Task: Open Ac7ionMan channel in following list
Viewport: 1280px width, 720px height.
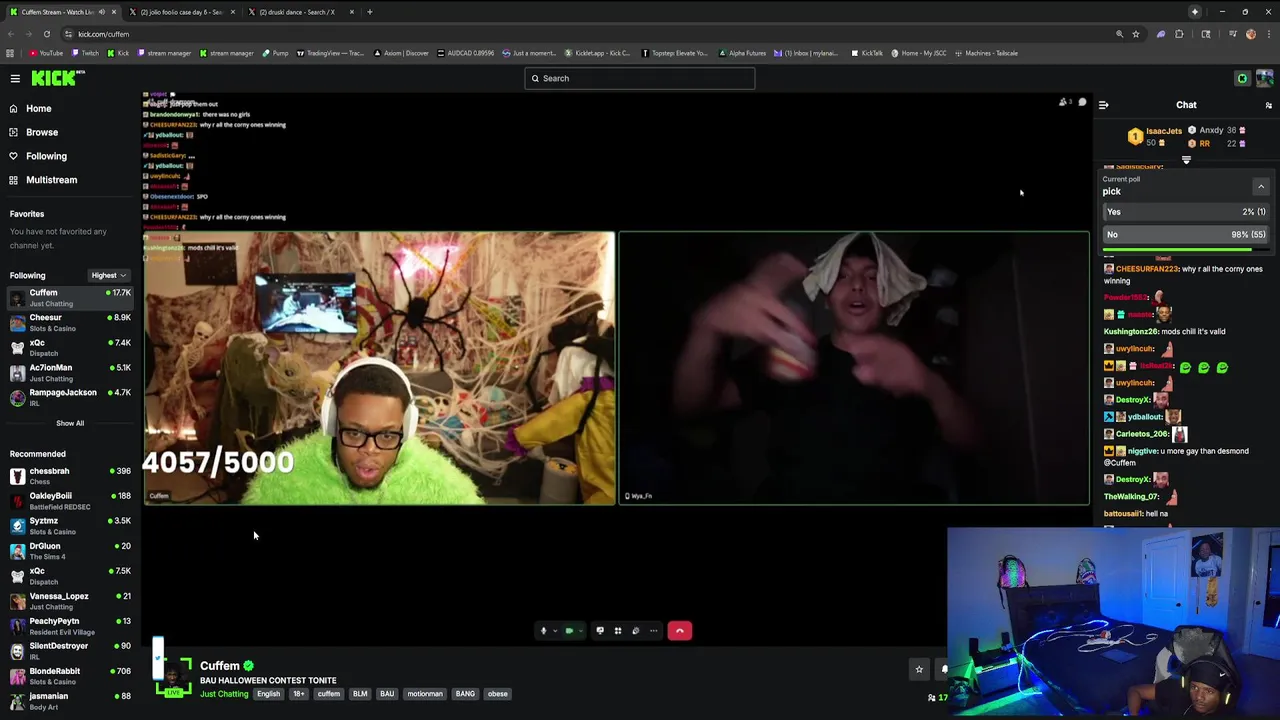Action: point(70,373)
